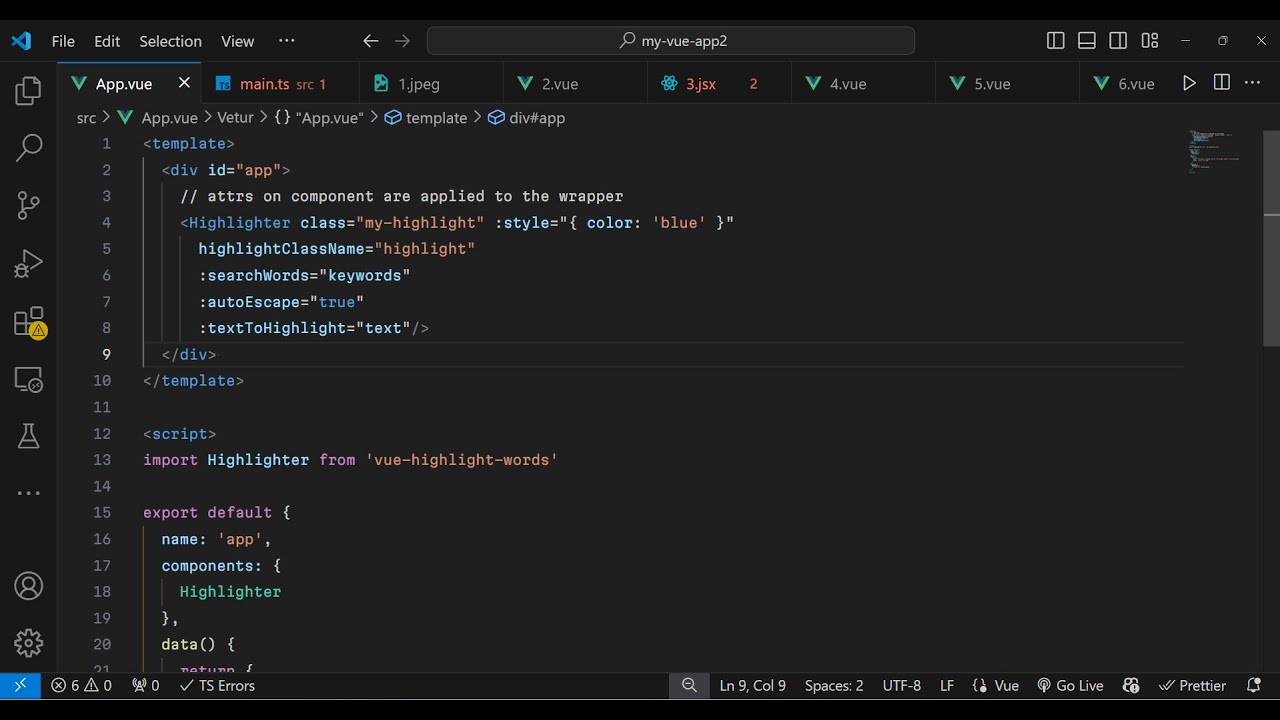
Task: Open the Customize Layout menu
Action: click(1150, 41)
